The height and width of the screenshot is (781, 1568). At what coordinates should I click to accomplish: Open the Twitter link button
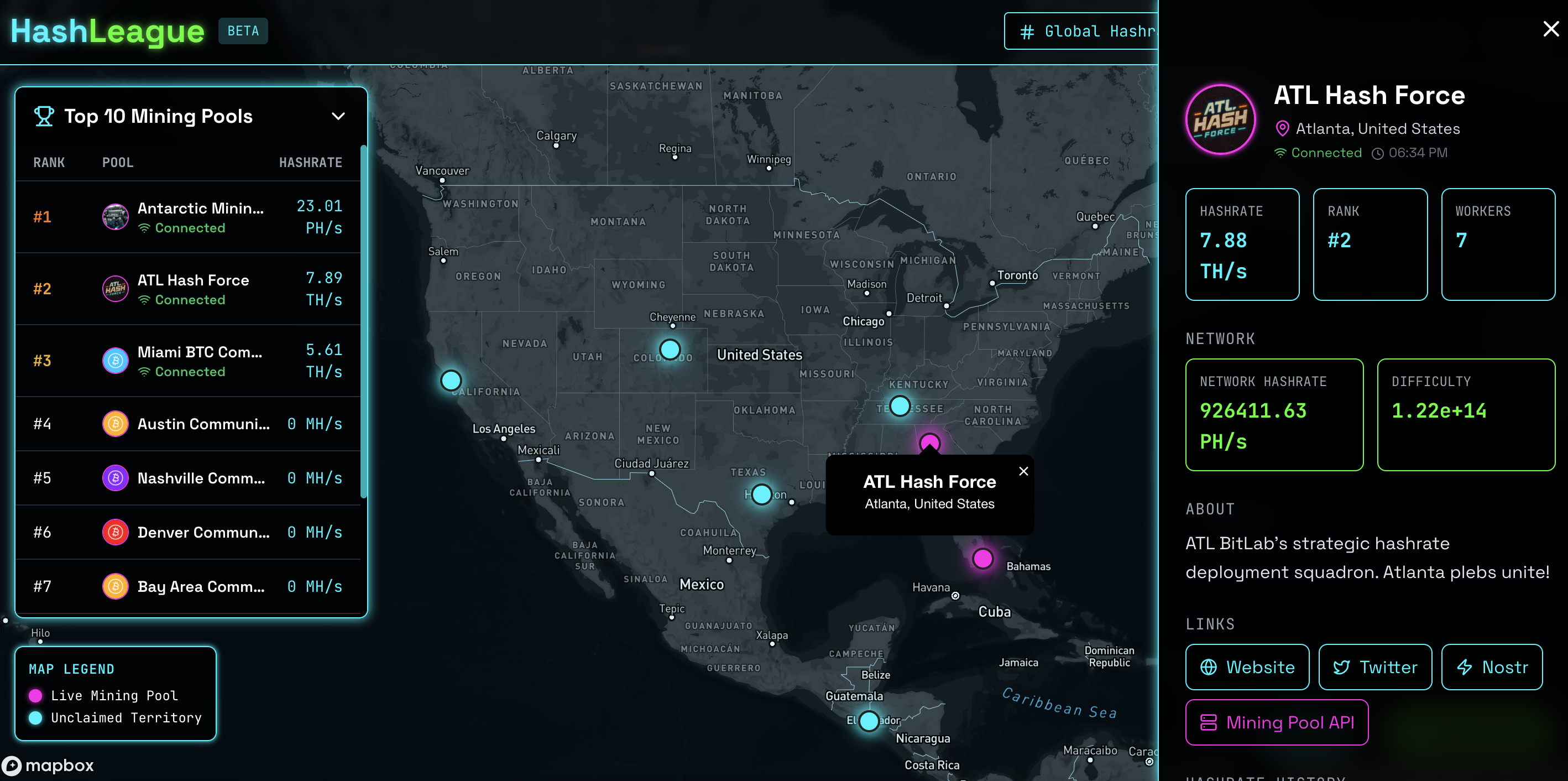click(x=1374, y=667)
